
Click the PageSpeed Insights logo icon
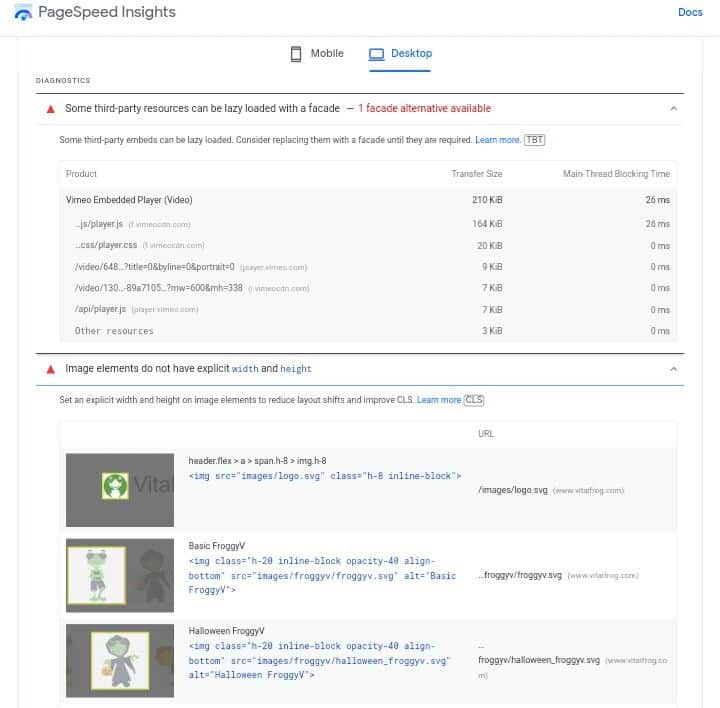23,12
